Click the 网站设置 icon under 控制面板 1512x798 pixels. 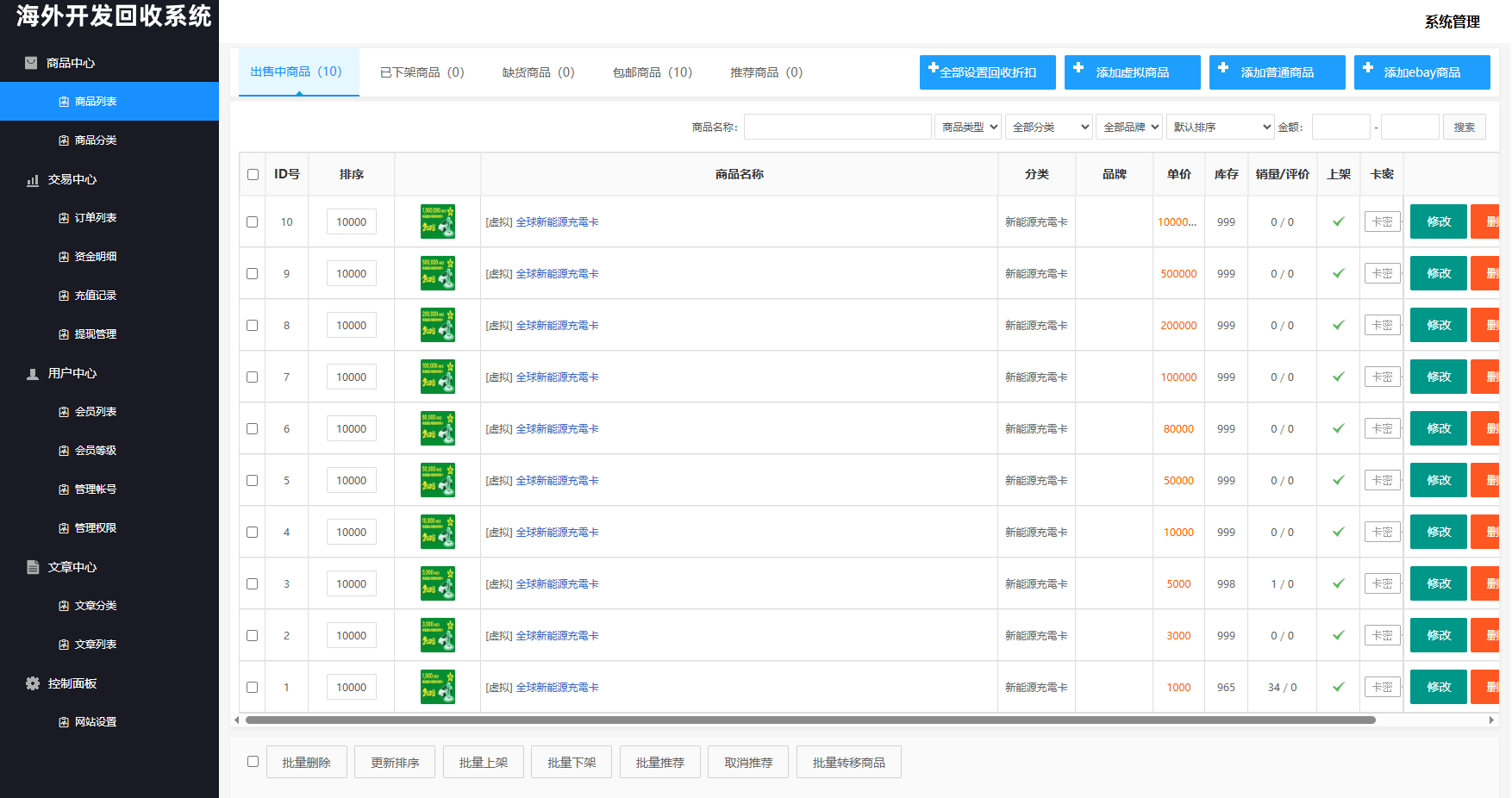tap(62, 721)
